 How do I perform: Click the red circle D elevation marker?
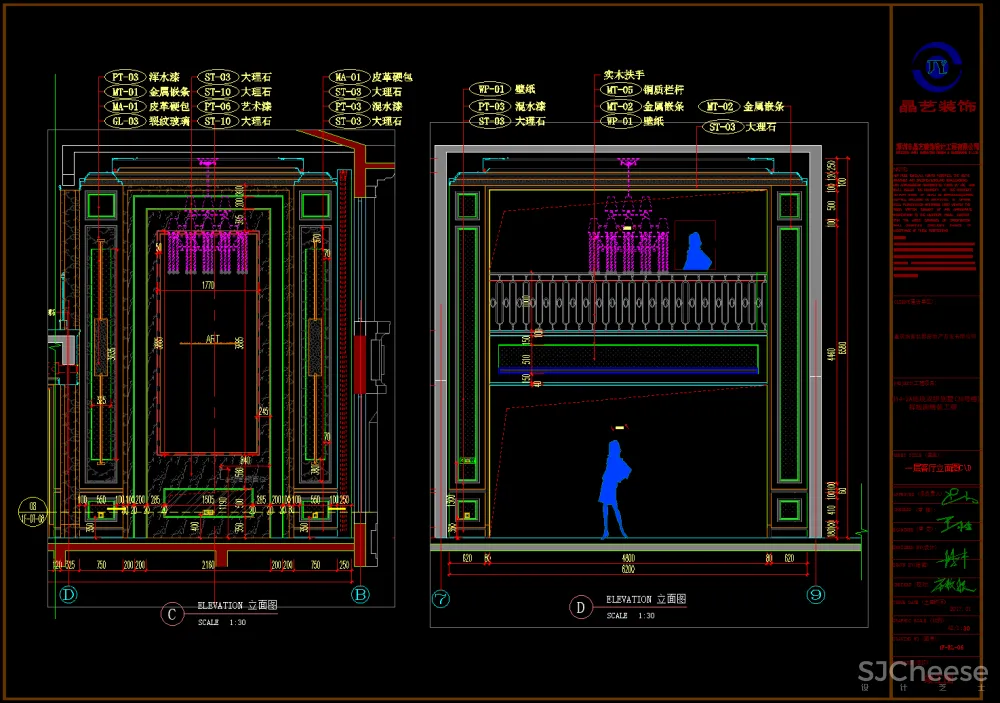tap(579, 607)
